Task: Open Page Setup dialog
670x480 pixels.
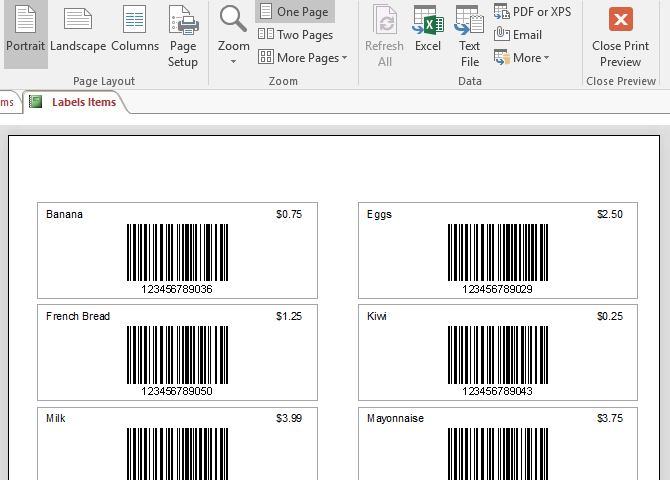Action: coord(183,36)
